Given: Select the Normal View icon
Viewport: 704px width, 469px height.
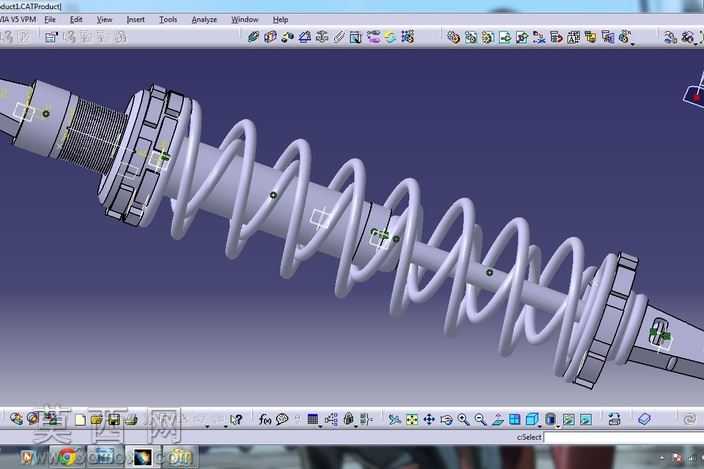Looking at the screenshot, I should tap(497, 420).
